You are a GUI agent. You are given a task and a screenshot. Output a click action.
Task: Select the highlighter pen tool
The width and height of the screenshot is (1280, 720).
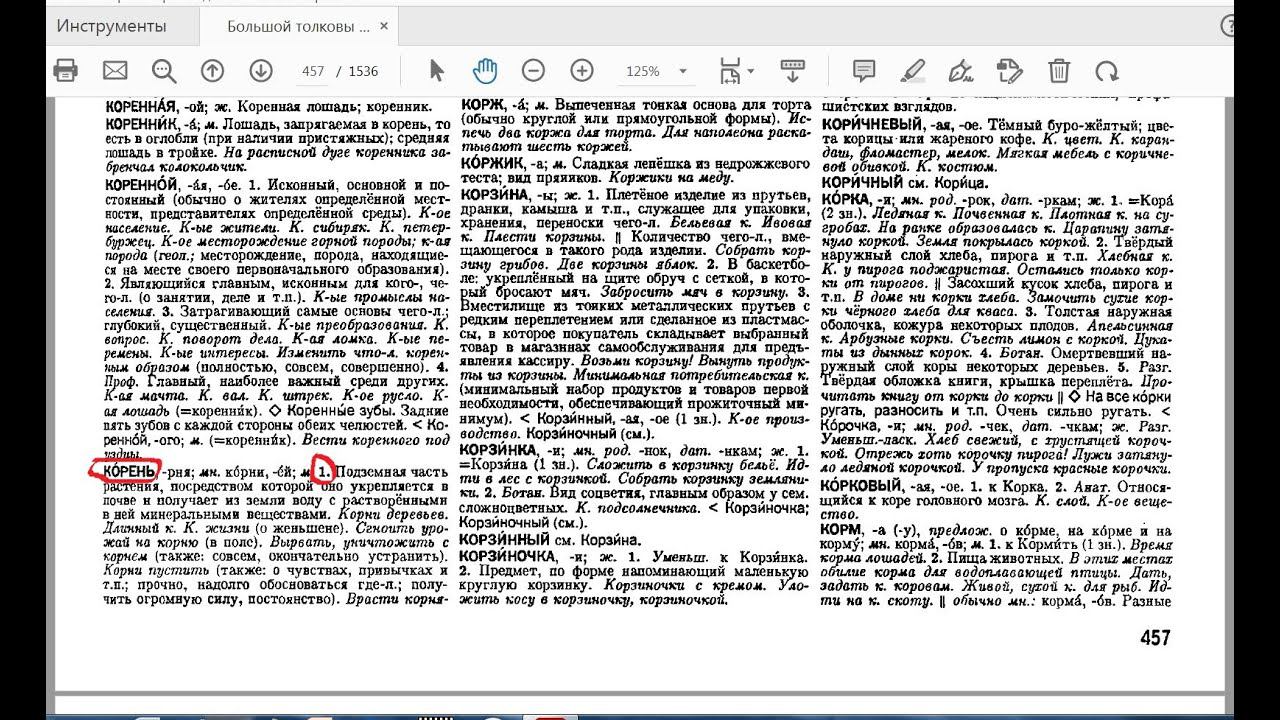(912, 70)
